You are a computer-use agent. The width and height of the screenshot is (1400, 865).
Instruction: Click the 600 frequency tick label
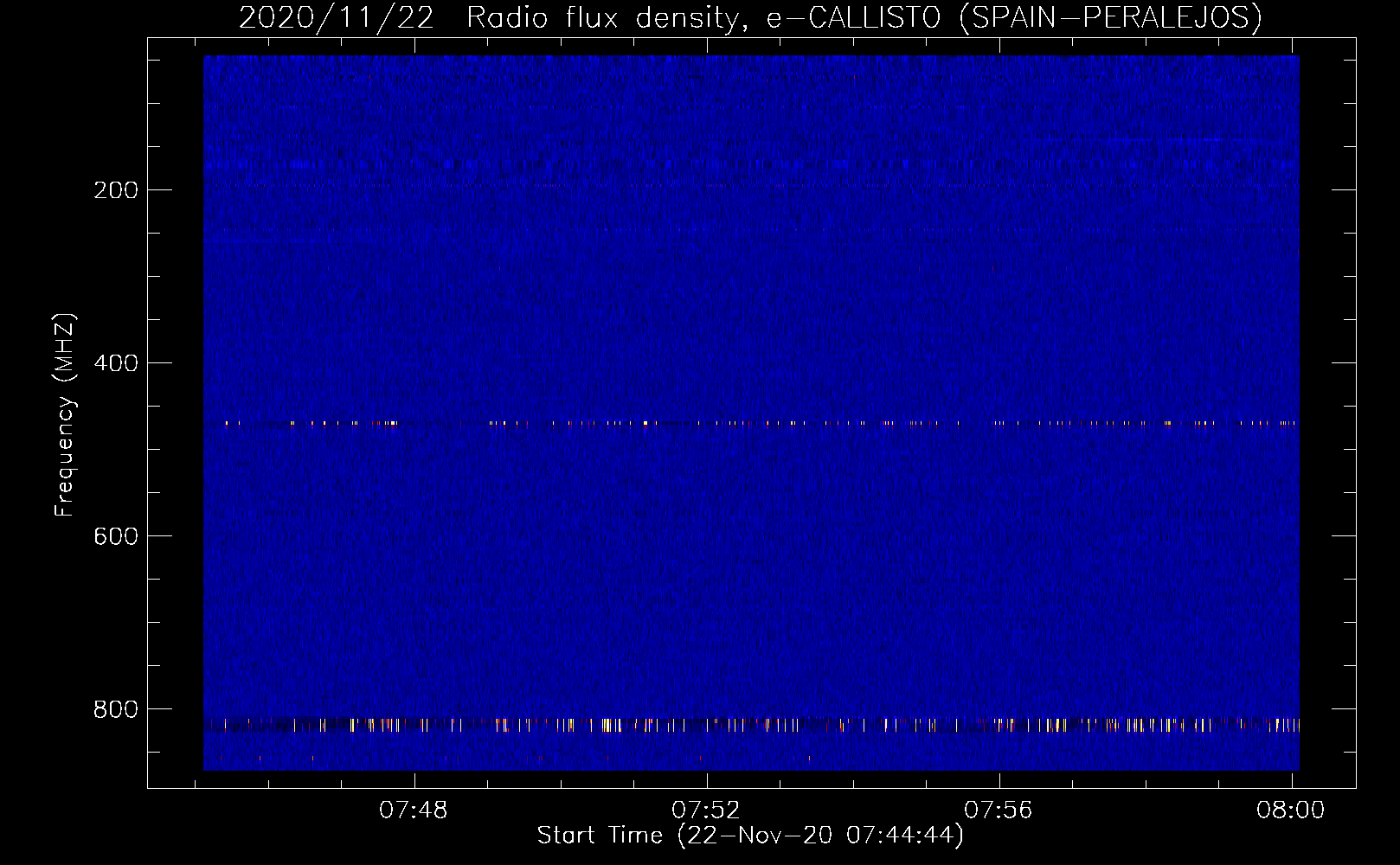pos(116,536)
